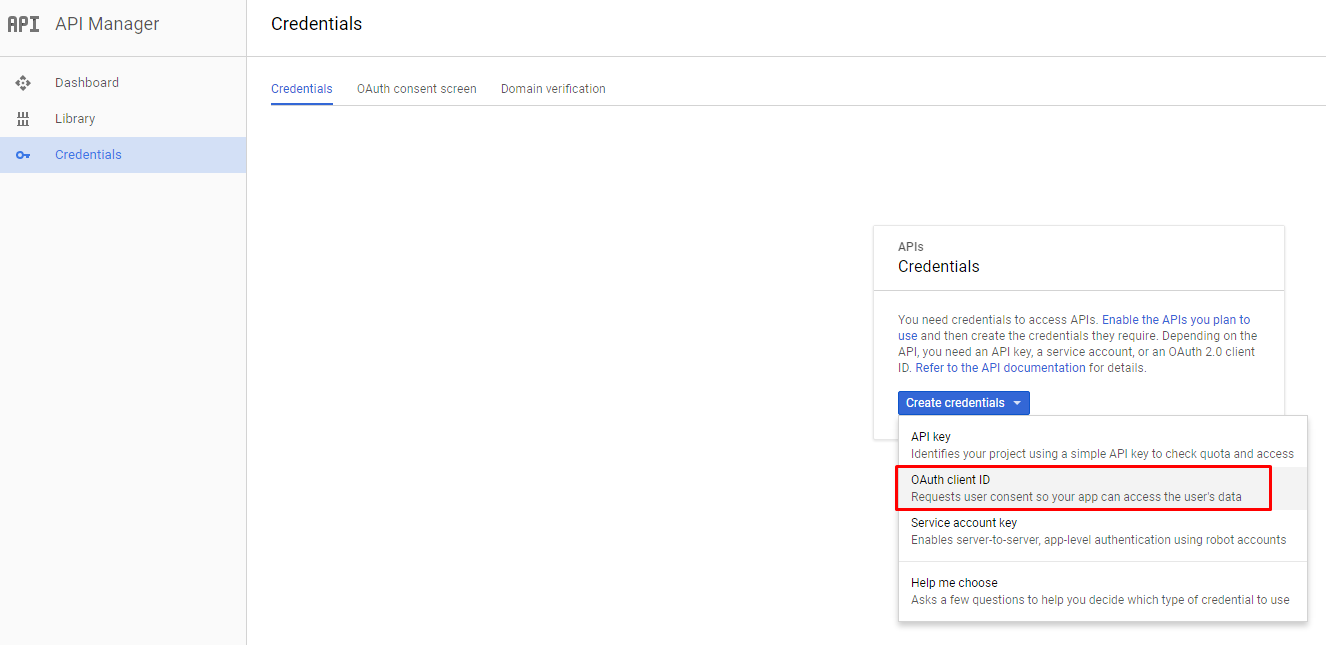The height and width of the screenshot is (645, 1326).
Task: Click the Dashboard sidebar icon
Action: point(23,83)
